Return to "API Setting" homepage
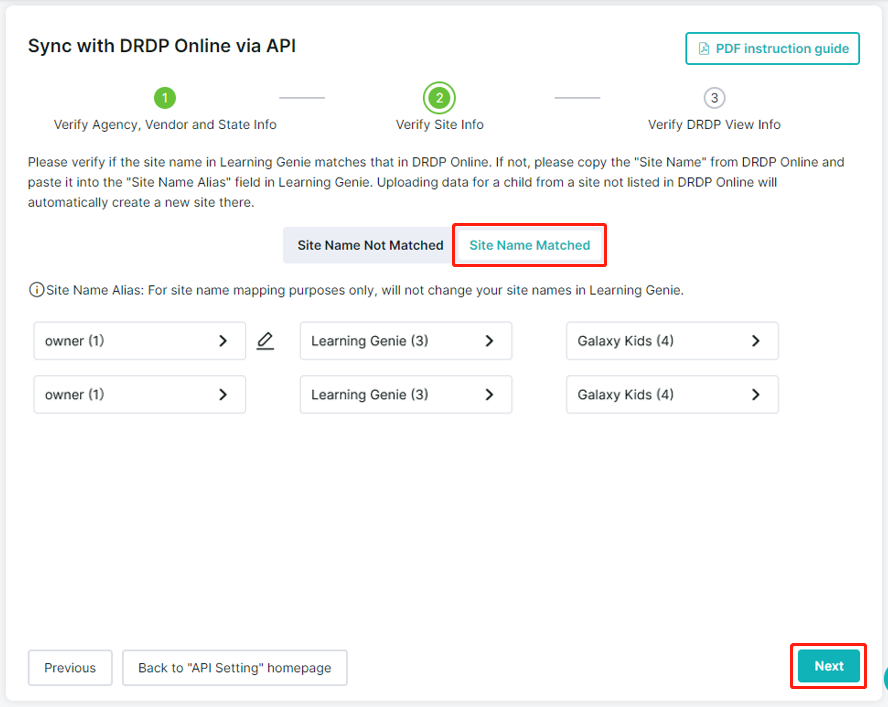This screenshot has height=707, width=888. pos(234,668)
